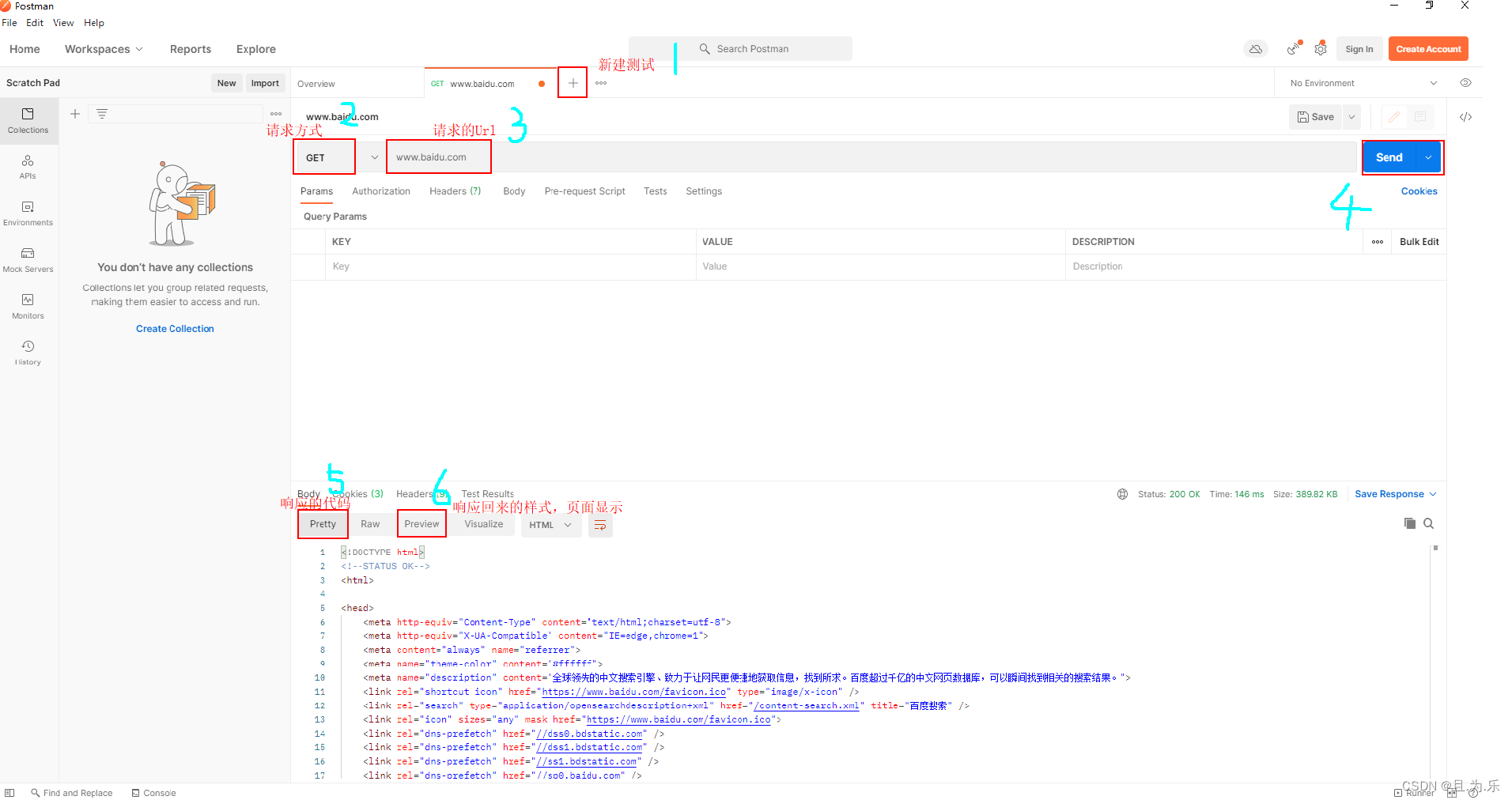Click the Sign In button

[1359, 49]
